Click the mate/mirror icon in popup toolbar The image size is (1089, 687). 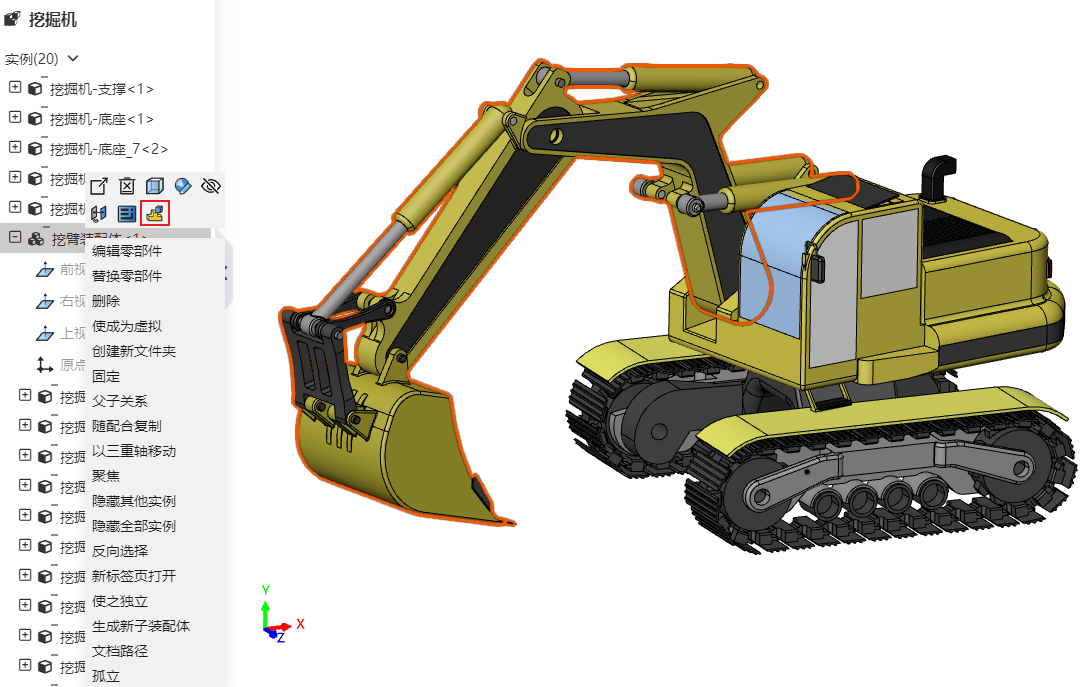click(99, 213)
